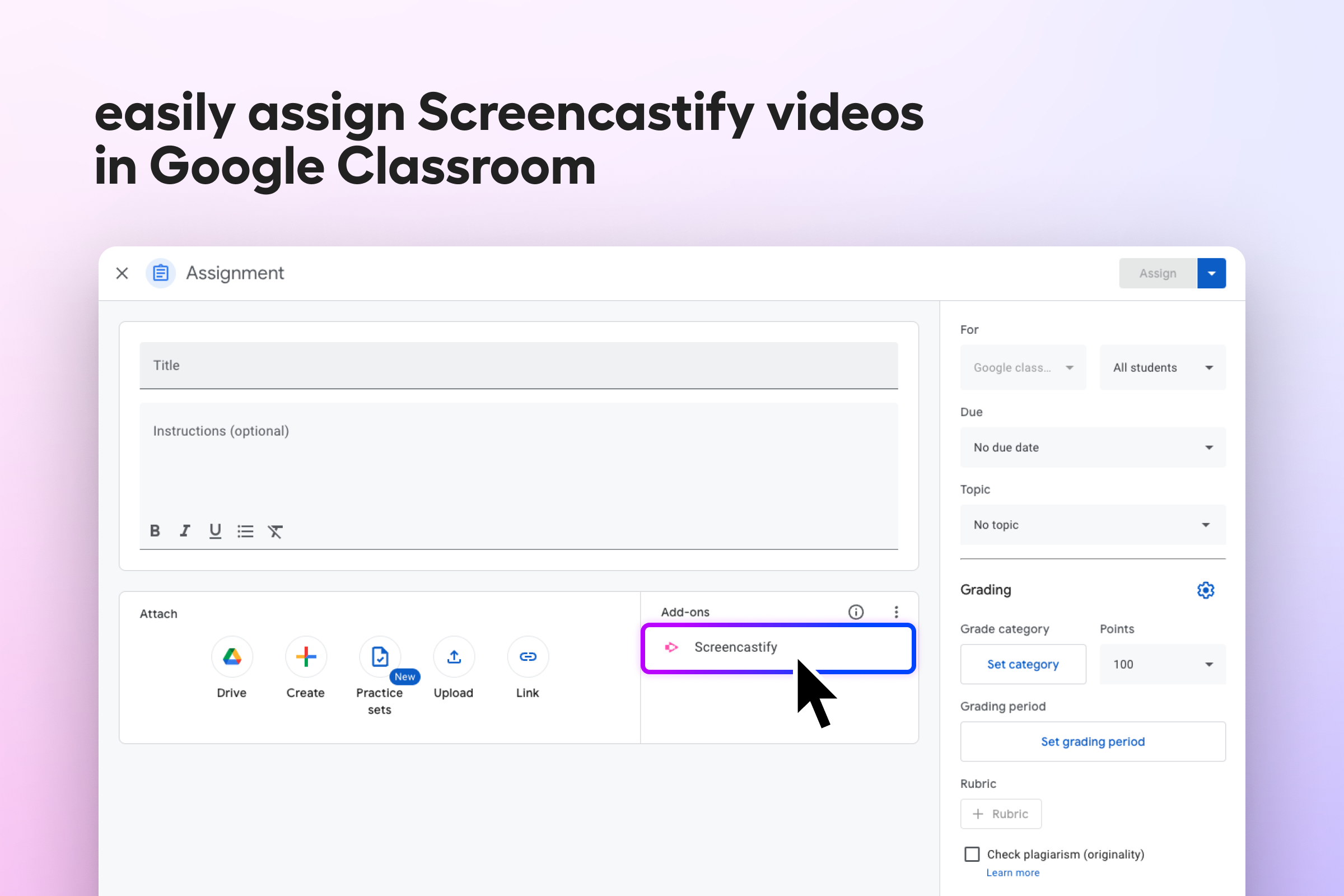Click the Add-ons info icon
Image resolution: width=1344 pixels, height=896 pixels.
pos(856,612)
